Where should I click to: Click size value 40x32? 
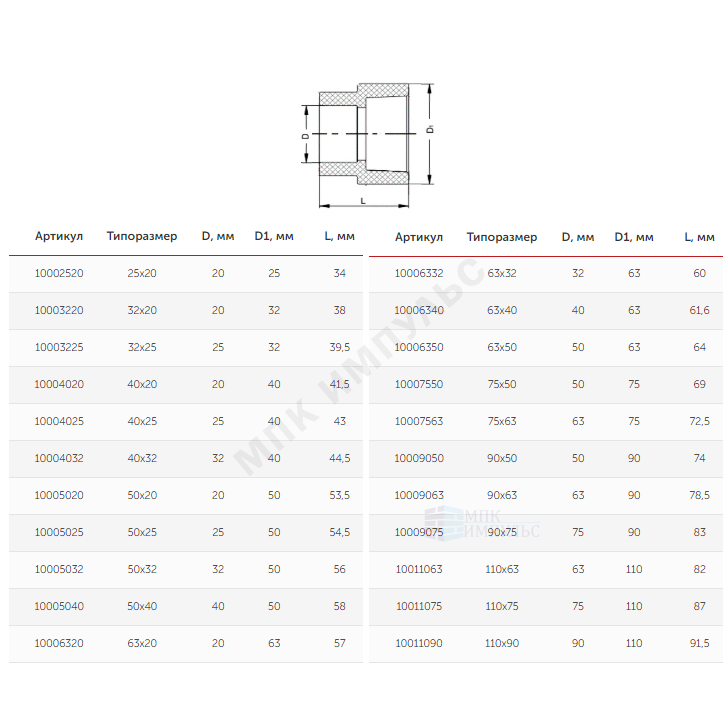point(142,458)
